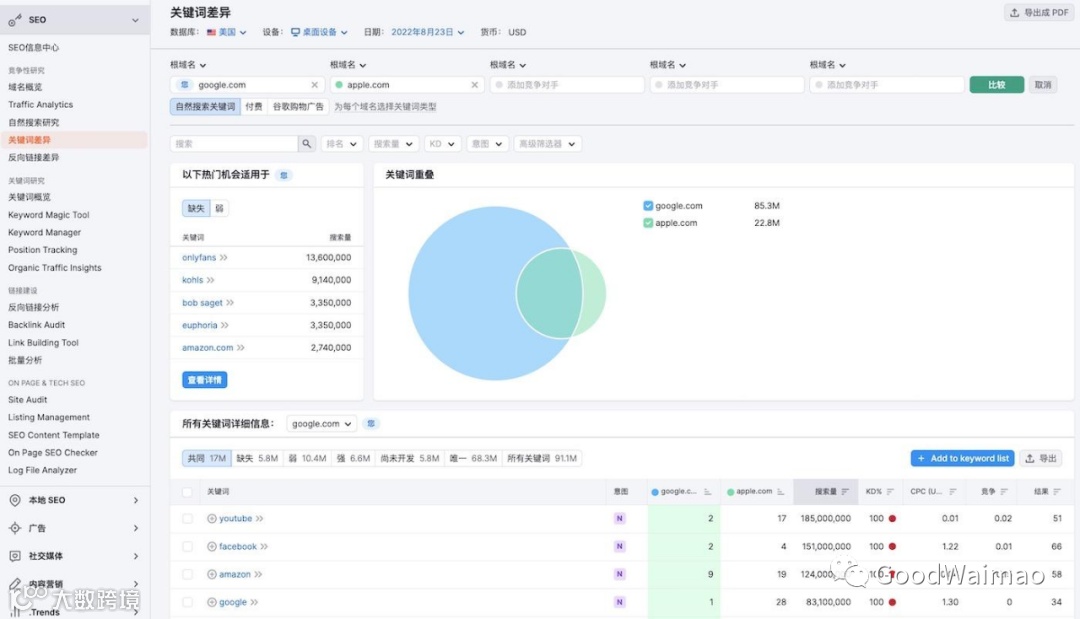Select the weak (弱) toggle in opportunities
The image size is (1080, 619).
click(220, 208)
